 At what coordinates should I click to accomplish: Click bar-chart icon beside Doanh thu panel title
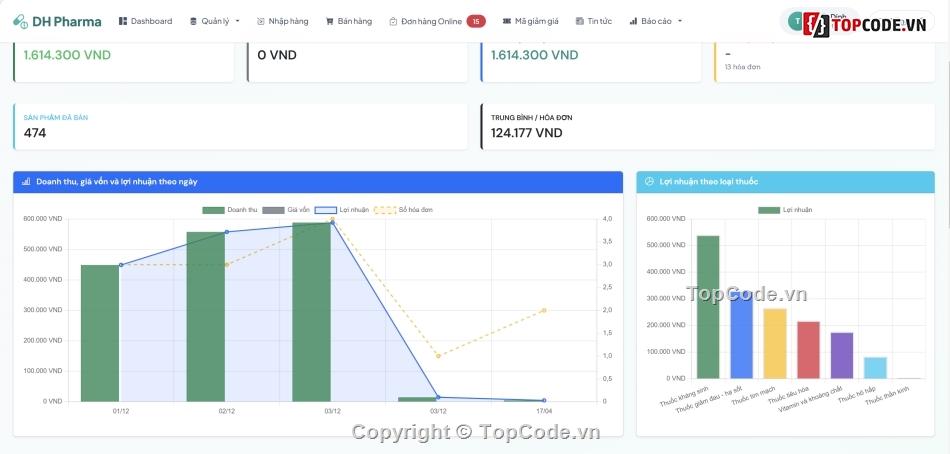[26, 181]
